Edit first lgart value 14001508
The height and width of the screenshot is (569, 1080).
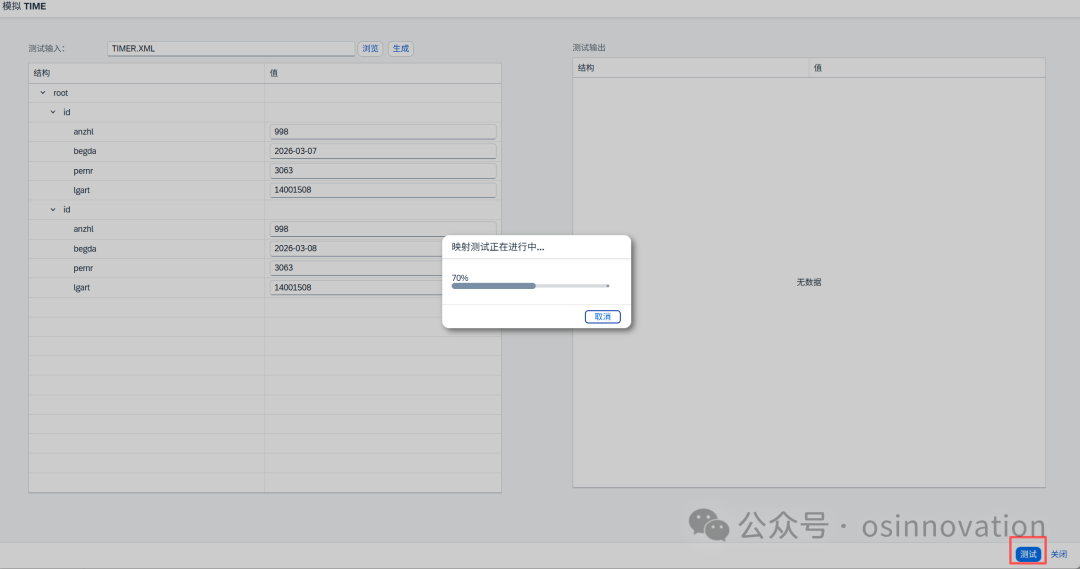[382, 189]
